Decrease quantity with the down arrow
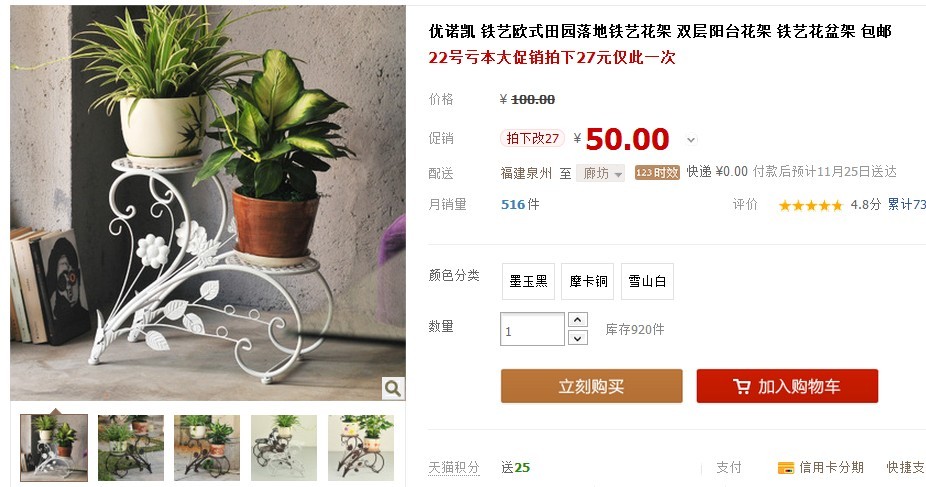The width and height of the screenshot is (926, 487). tap(578, 338)
